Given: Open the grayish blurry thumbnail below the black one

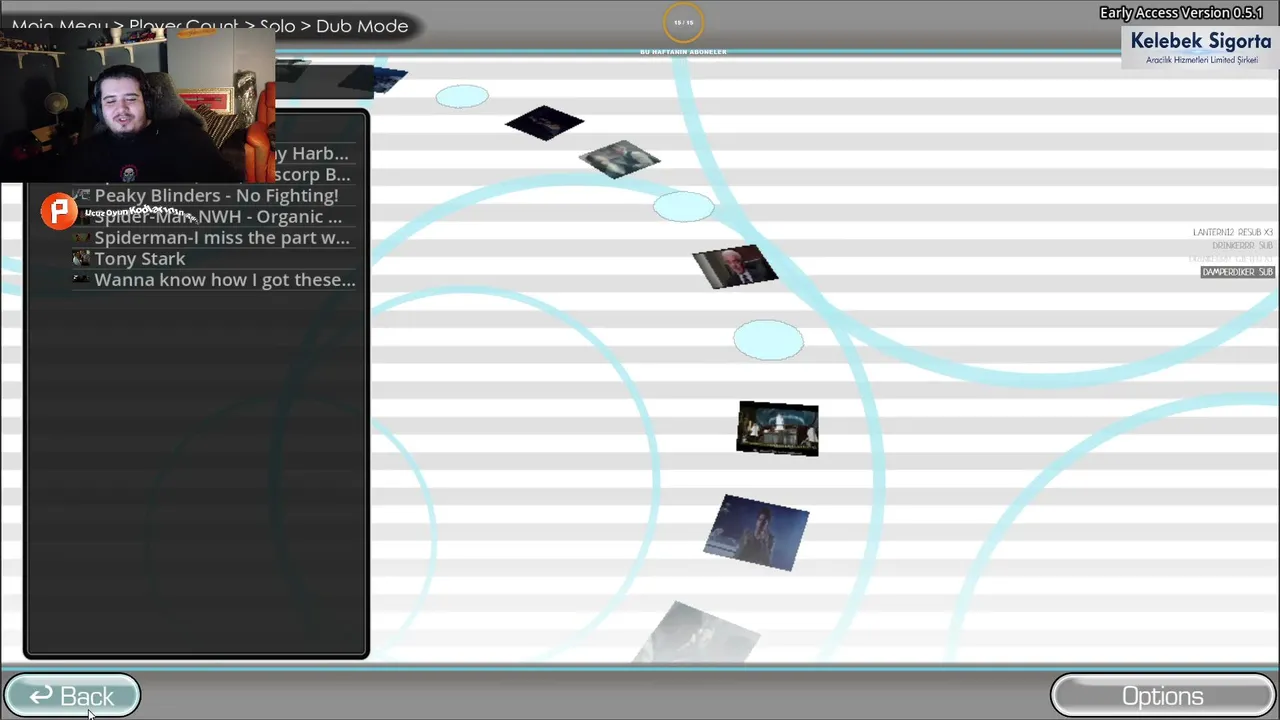Looking at the screenshot, I should coord(619,159).
